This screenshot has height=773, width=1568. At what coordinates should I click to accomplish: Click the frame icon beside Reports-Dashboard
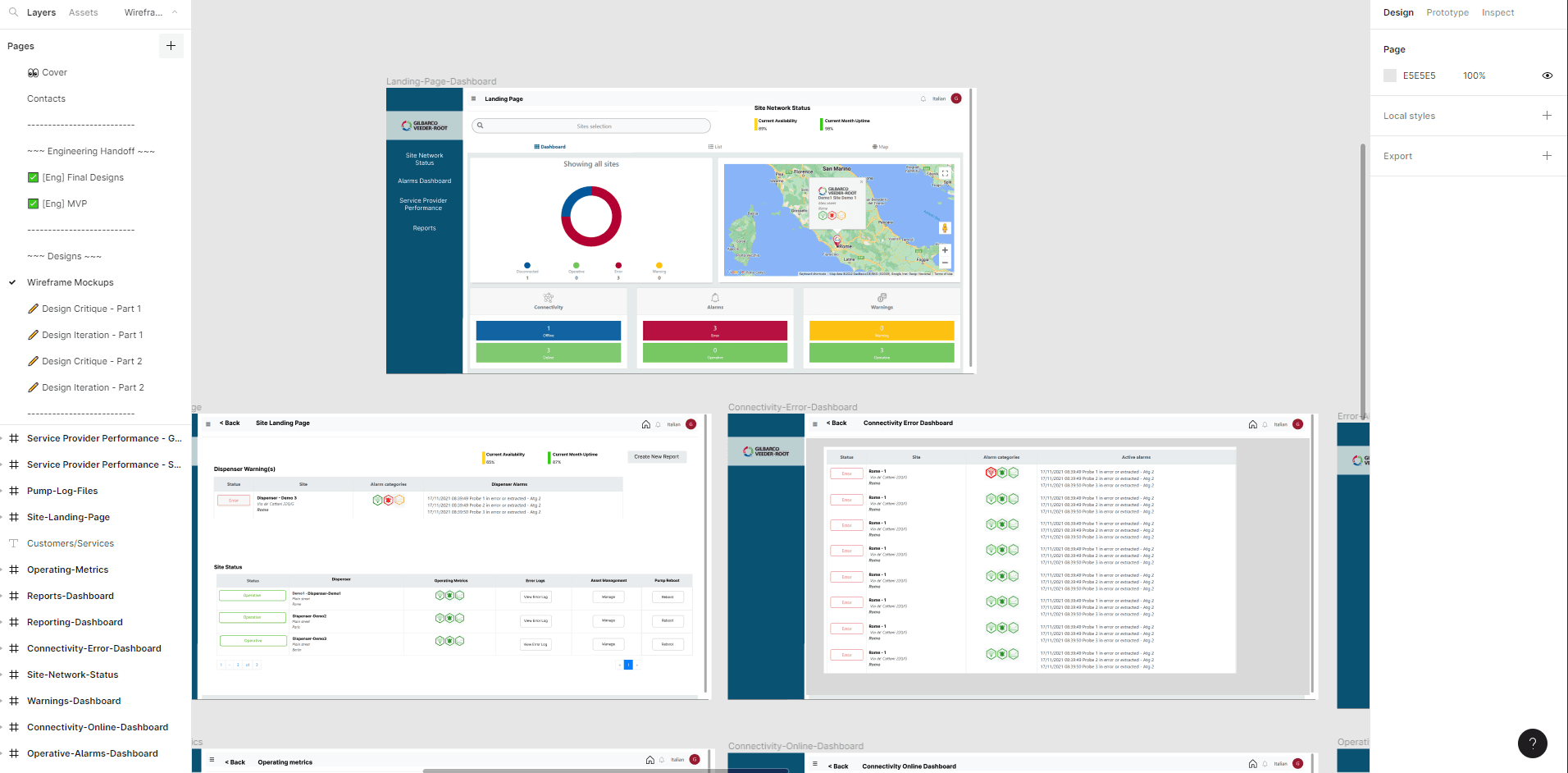click(14, 596)
